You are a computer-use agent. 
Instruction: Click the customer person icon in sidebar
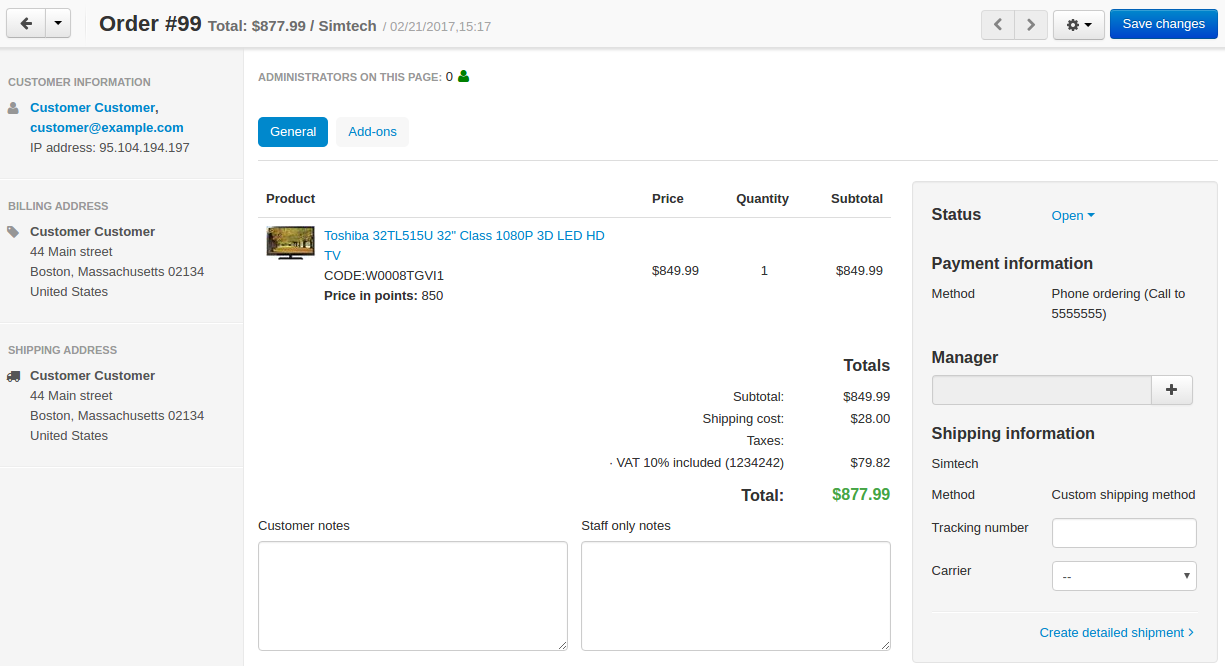[13, 107]
